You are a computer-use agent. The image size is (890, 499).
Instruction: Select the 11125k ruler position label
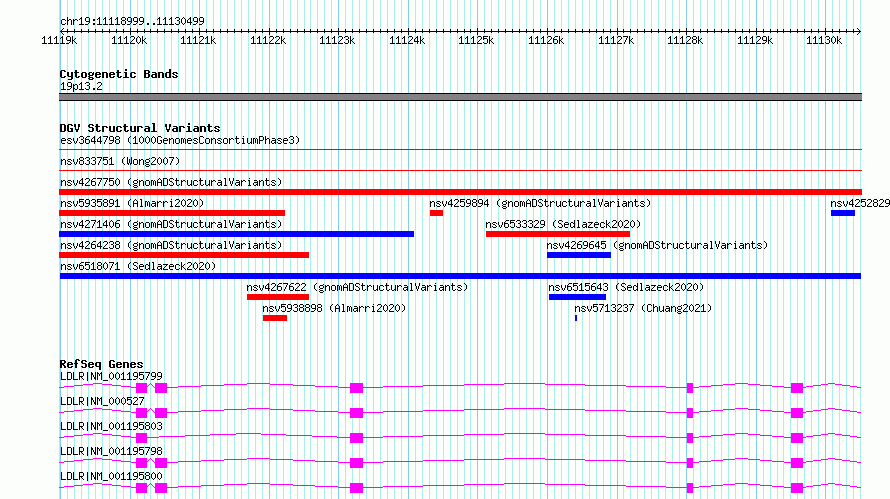coord(476,40)
